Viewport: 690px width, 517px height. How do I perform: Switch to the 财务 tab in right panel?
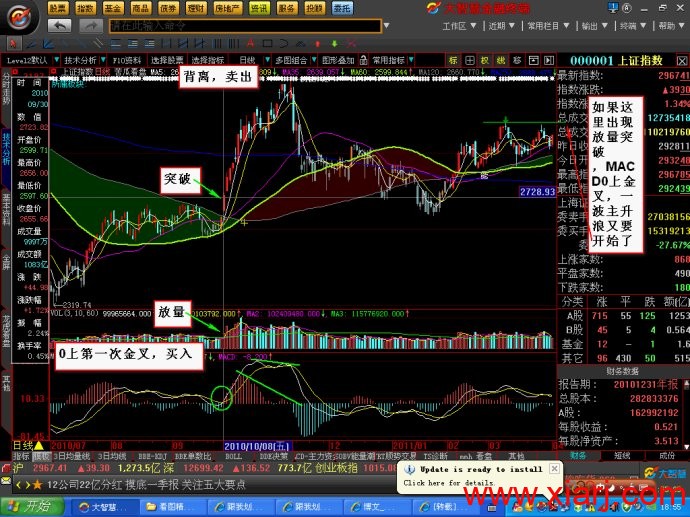578,455
